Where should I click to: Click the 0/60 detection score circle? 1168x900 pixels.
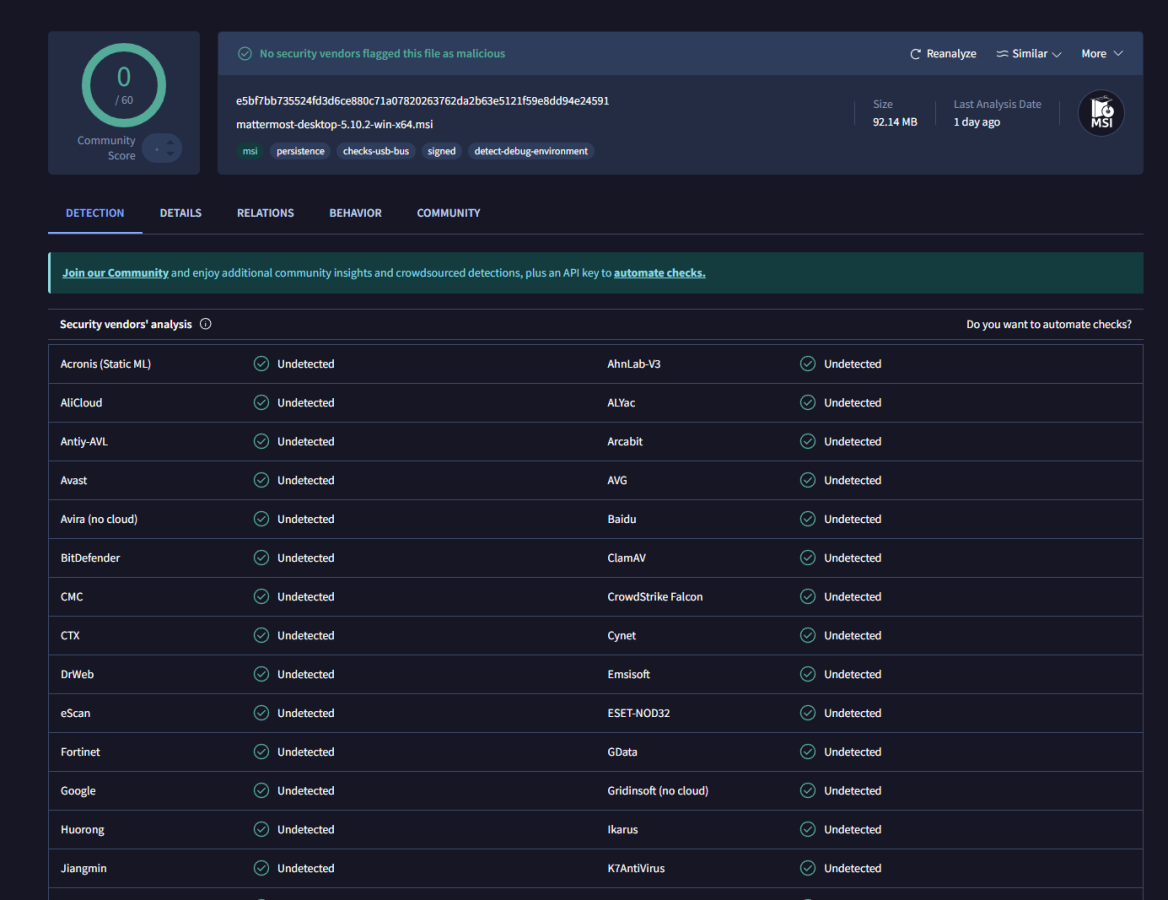tap(124, 85)
